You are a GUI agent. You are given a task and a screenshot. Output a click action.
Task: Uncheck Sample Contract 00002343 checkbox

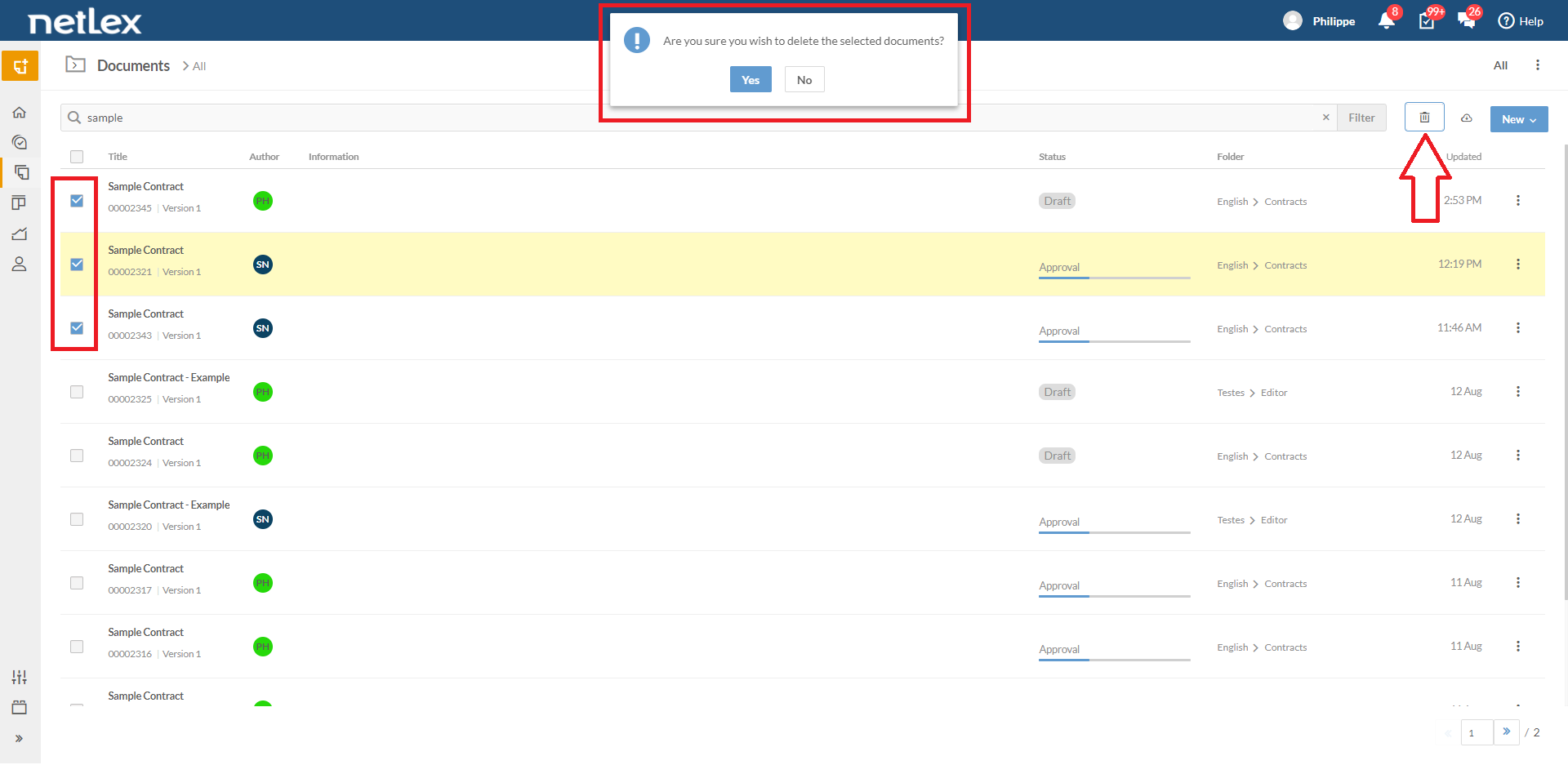click(77, 328)
